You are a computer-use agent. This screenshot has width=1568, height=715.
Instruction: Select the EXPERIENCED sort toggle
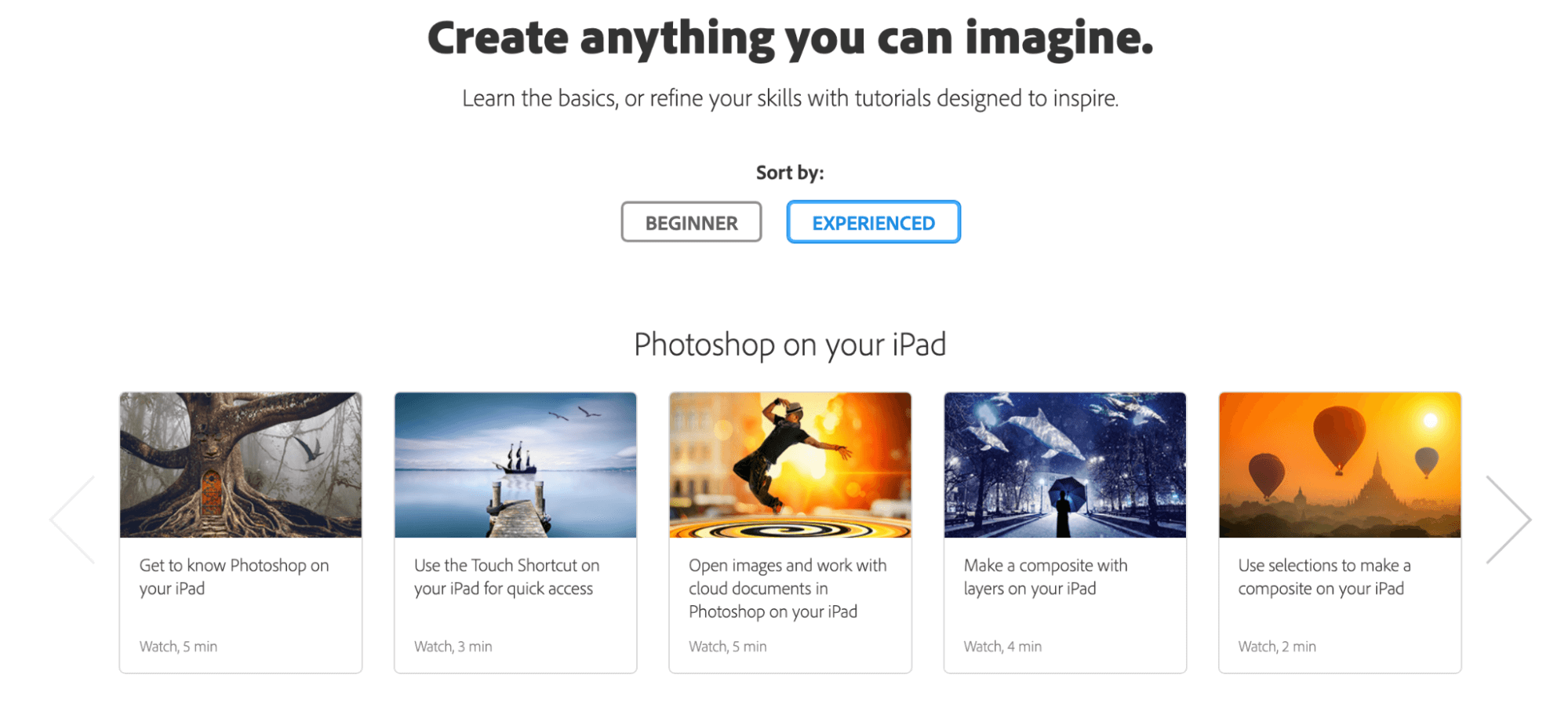(x=873, y=222)
